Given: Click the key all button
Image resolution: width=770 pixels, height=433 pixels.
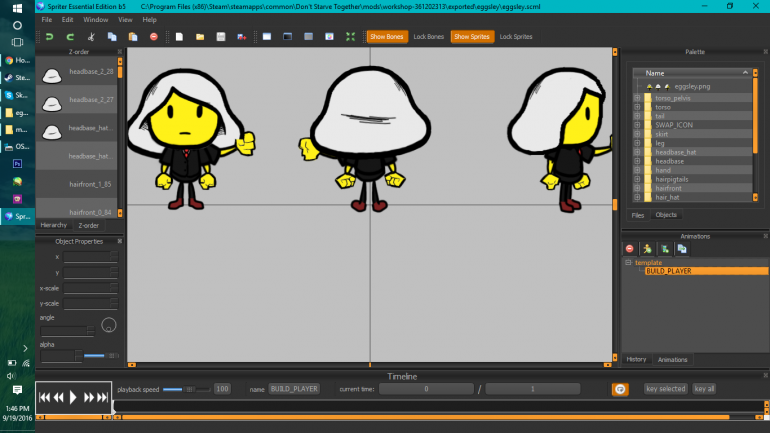Looking at the screenshot, I should (x=704, y=389).
